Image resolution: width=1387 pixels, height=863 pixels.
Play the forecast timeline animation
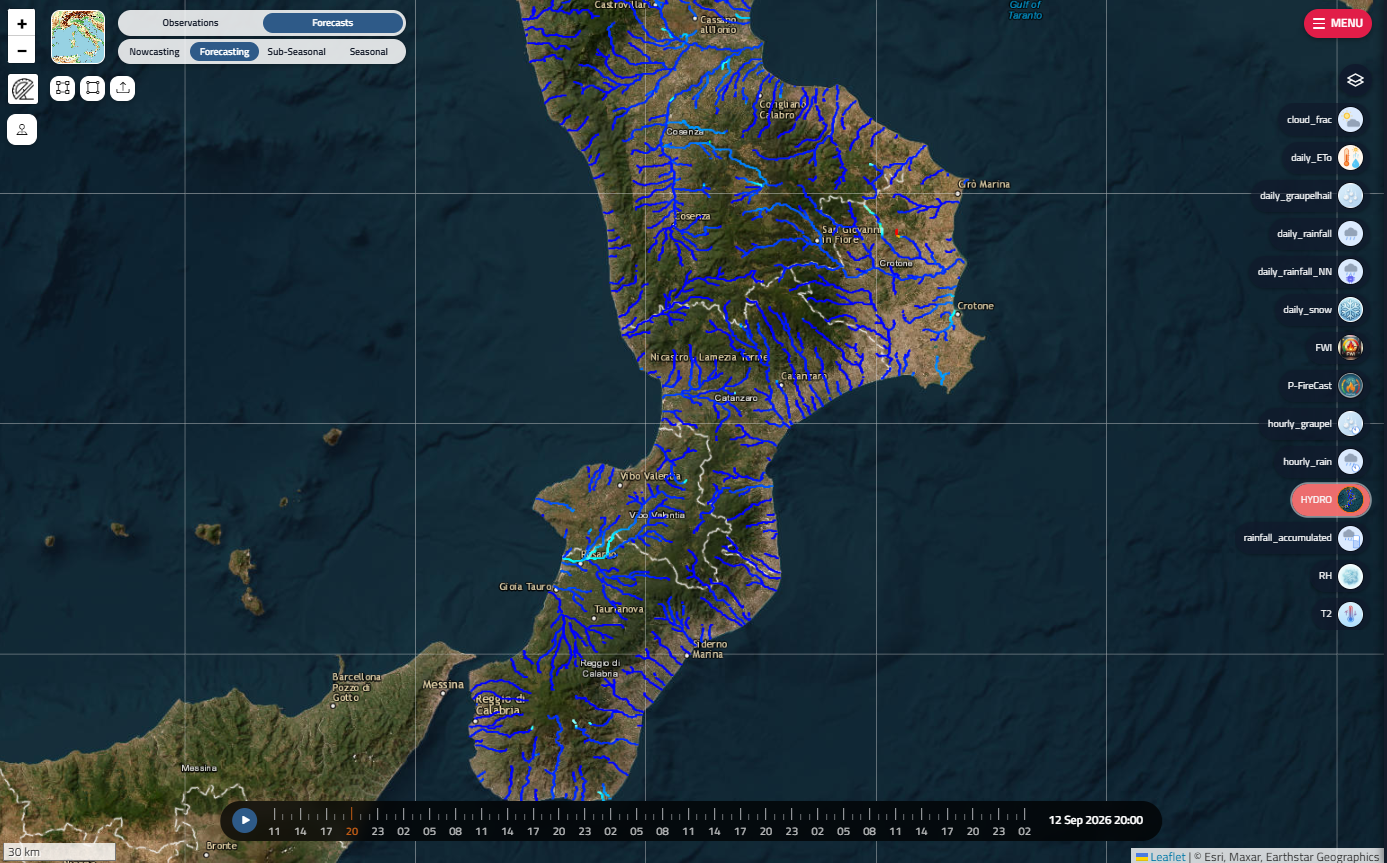245,821
